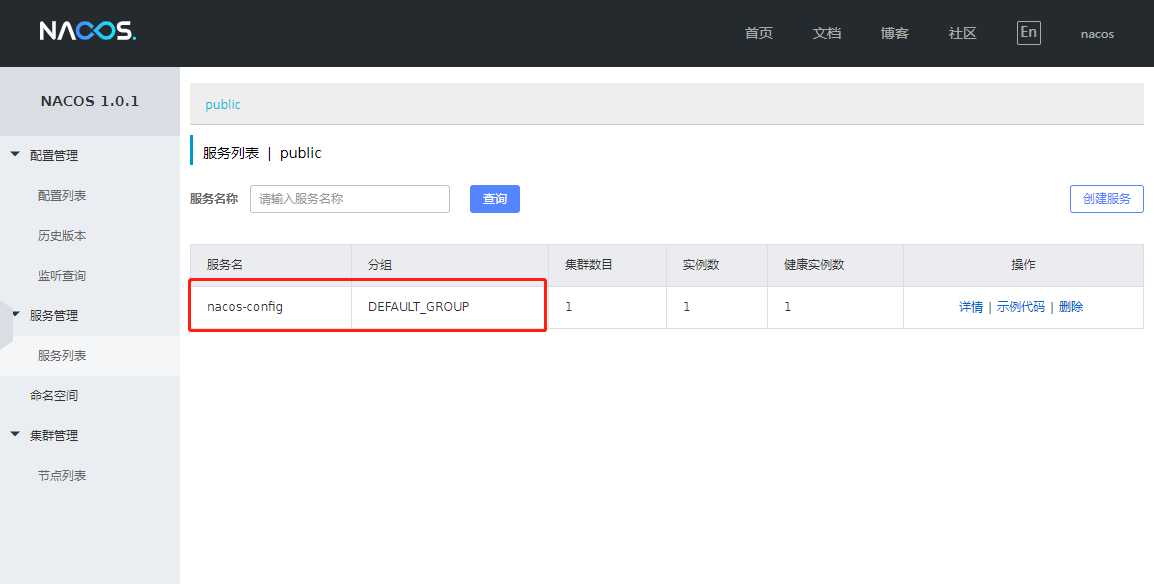Viewport: 1154px width, 584px height.
Task: Click the 分组 column header
Action: click(x=450, y=265)
